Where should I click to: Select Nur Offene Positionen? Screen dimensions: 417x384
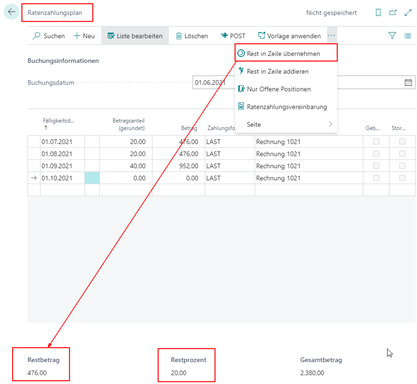pos(286,89)
